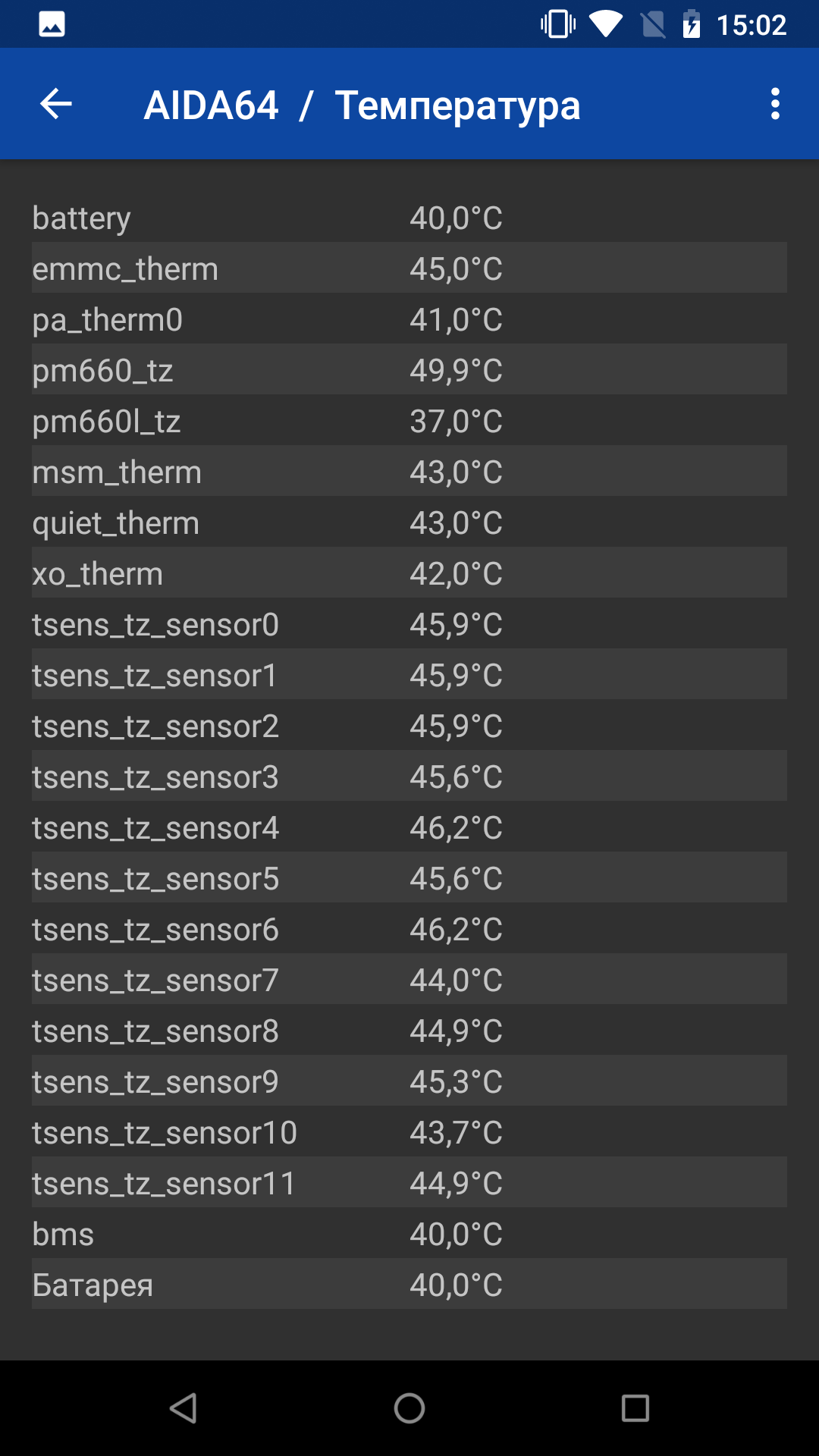
Task: Tap the Android back navigation button
Action: [183, 1408]
